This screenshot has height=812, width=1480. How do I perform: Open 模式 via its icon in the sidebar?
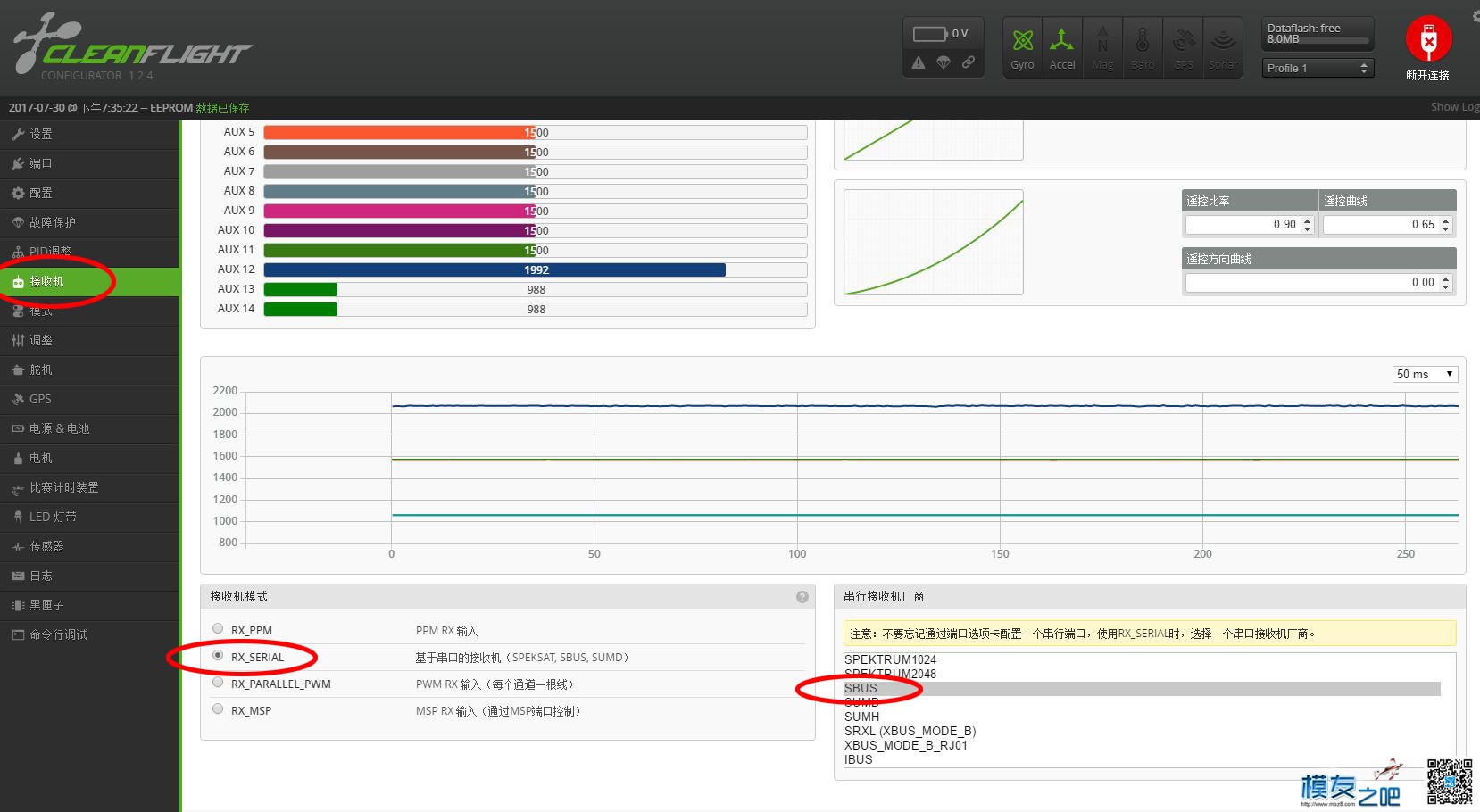point(18,311)
